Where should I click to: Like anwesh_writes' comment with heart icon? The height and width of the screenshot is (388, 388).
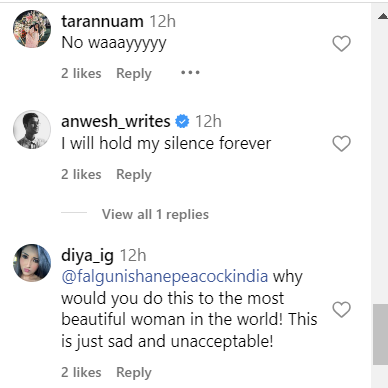click(x=342, y=144)
